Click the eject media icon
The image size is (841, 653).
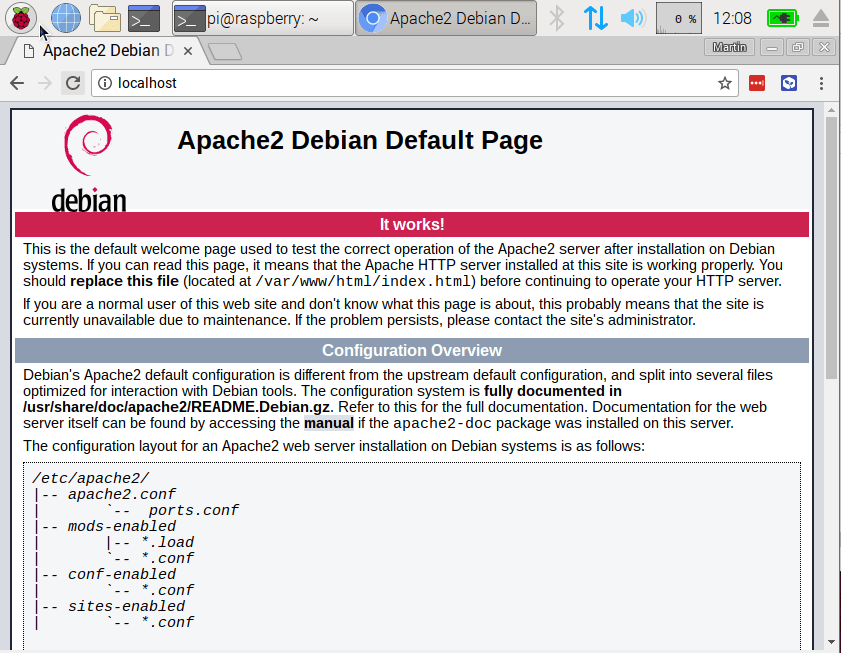(821, 18)
